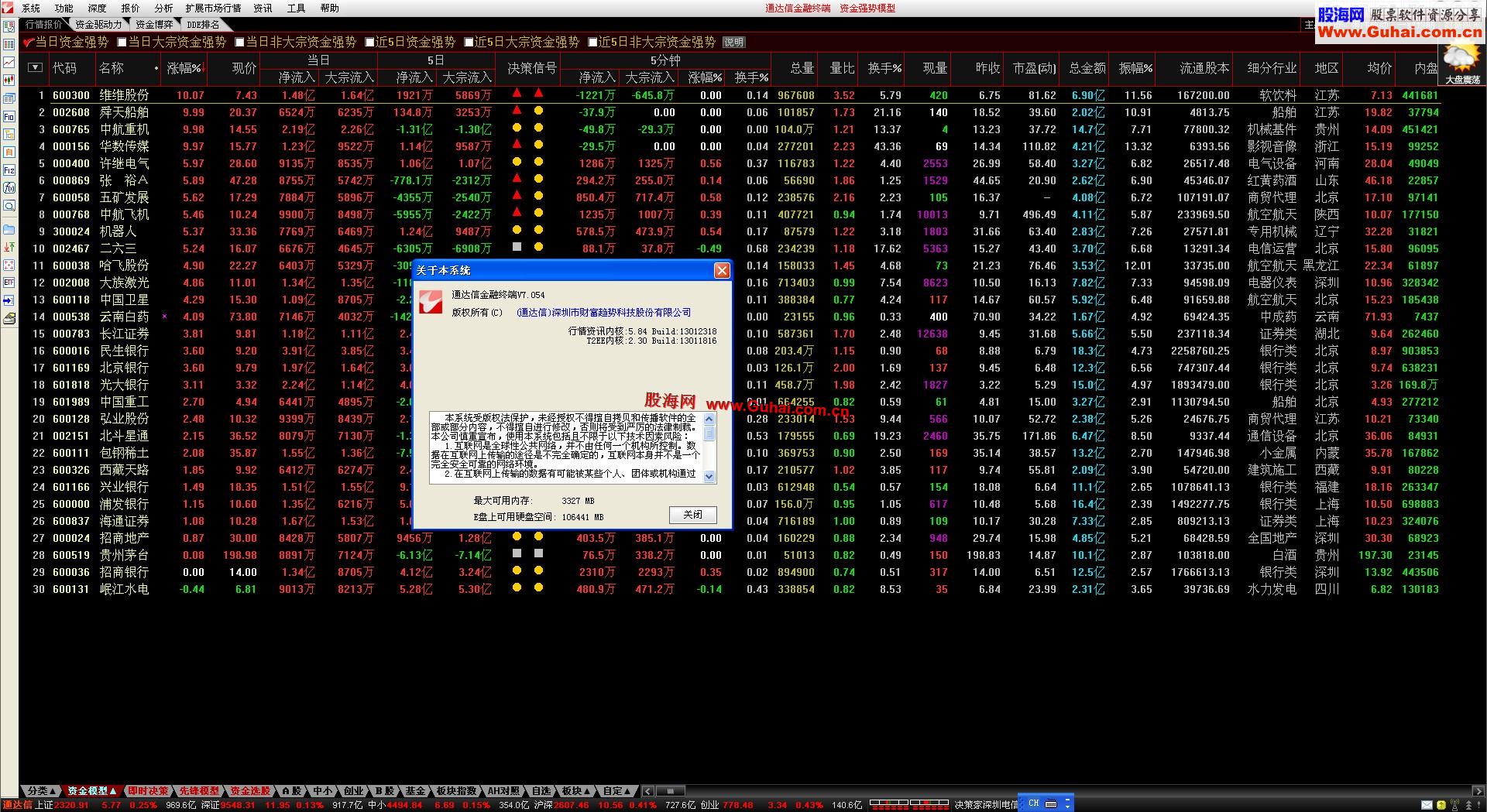Click license text scrollbar up arrow
1487x812 pixels.
(709, 419)
